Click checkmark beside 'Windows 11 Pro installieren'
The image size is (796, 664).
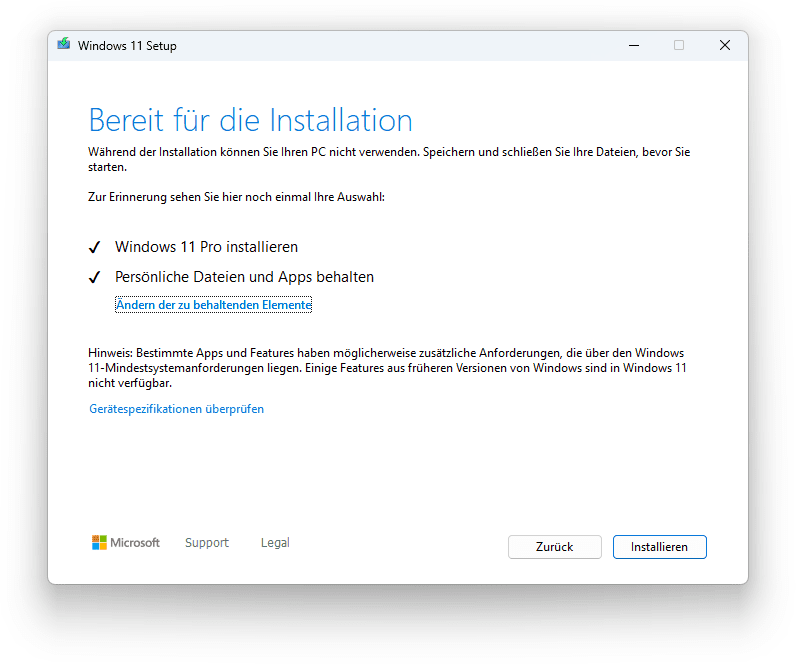94,247
